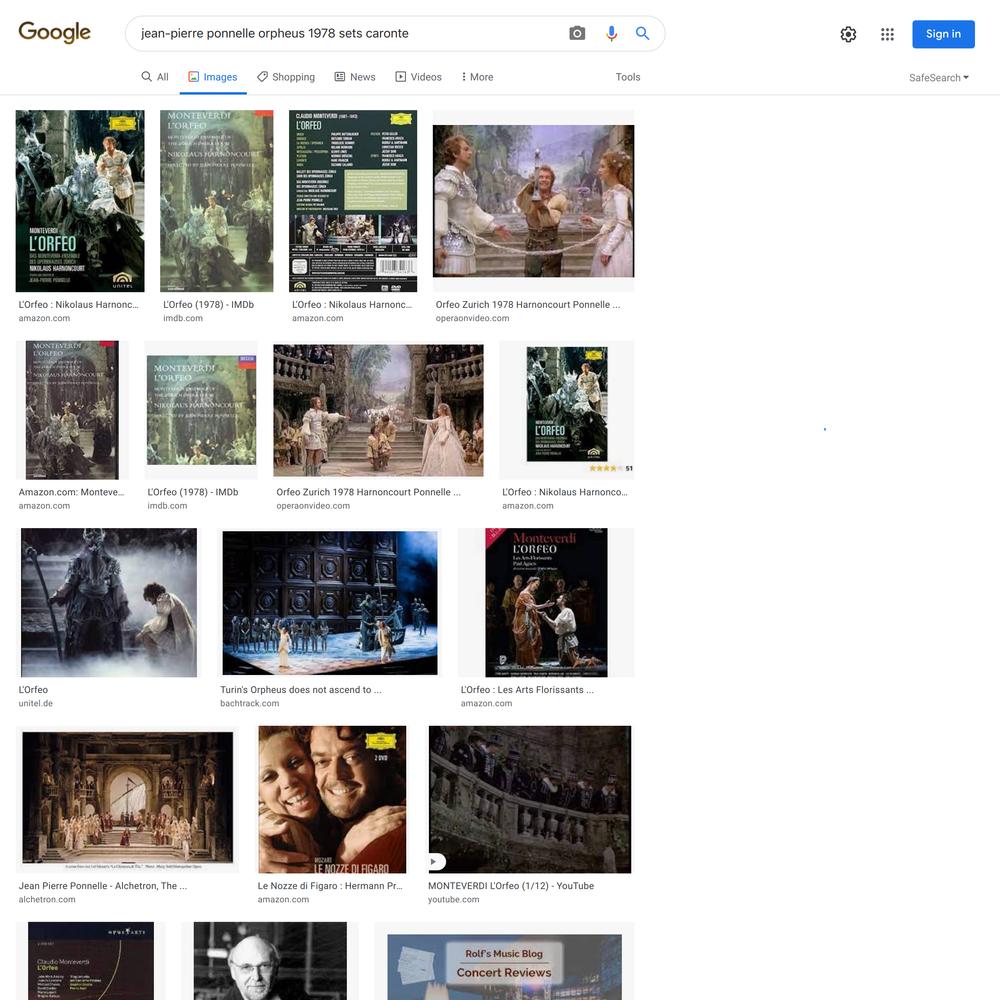This screenshot has width=1000, height=1000.
Task: Open L'Orfeo cover thumbnail with star rating
Action: click(x=567, y=409)
